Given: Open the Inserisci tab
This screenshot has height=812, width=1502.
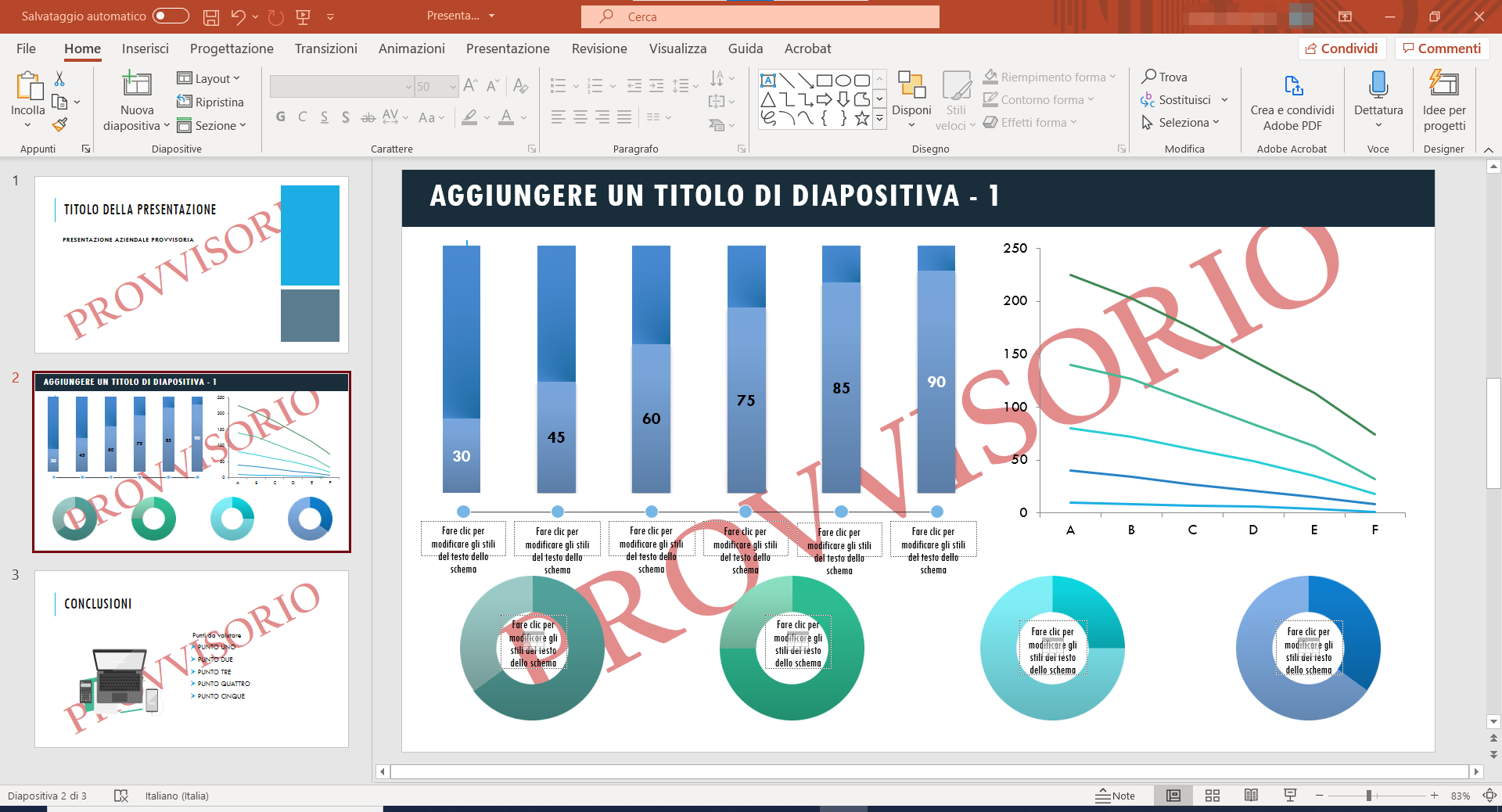Looking at the screenshot, I should (145, 49).
